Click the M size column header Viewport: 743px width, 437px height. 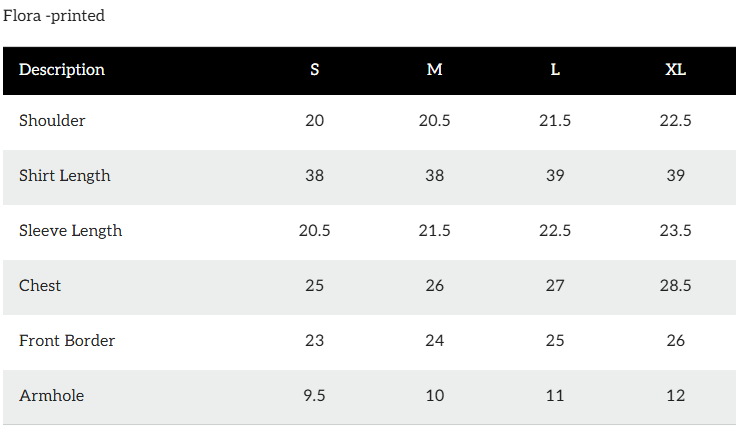(435, 70)
